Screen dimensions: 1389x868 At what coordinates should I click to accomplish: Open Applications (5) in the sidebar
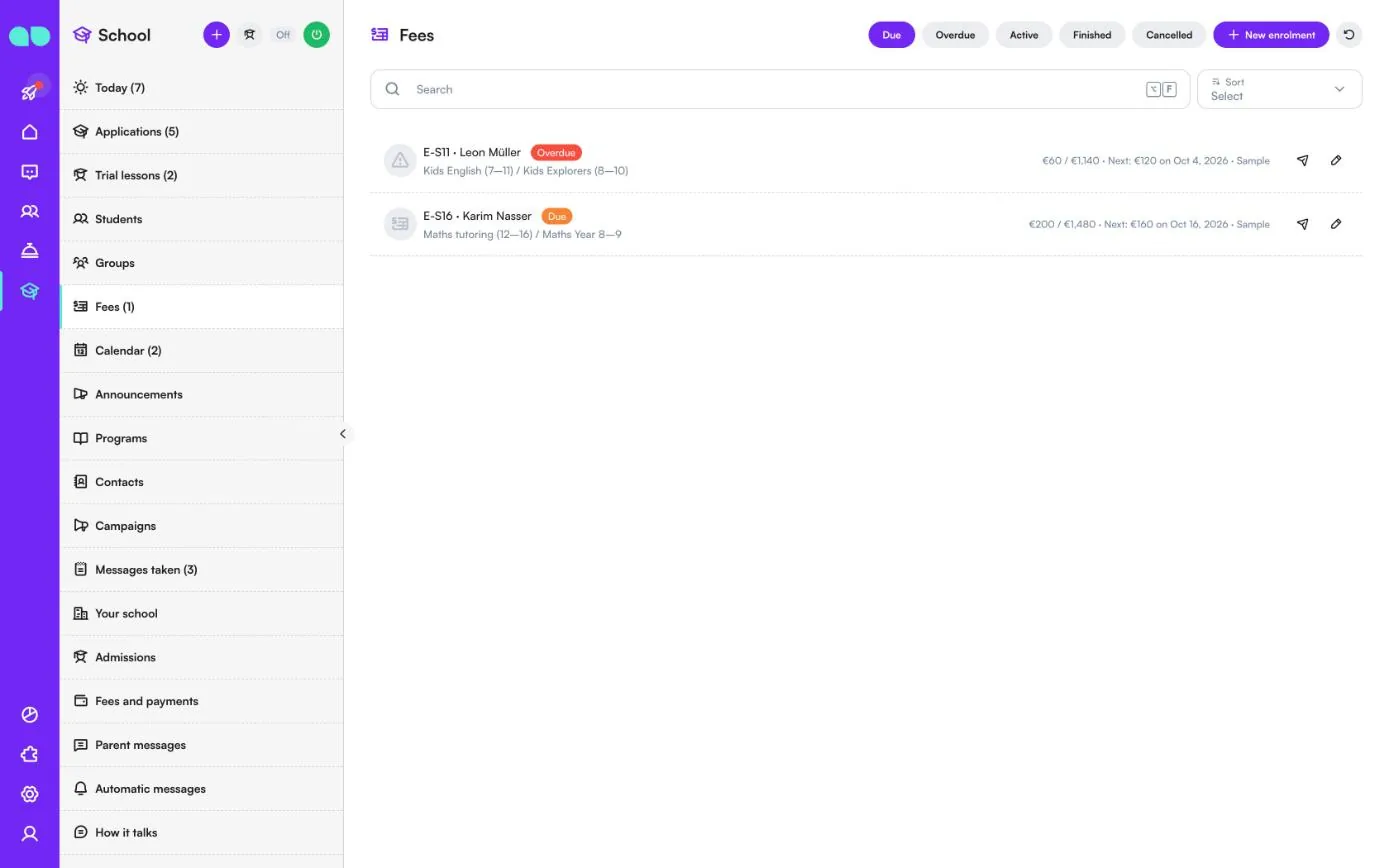pos(201,132)
